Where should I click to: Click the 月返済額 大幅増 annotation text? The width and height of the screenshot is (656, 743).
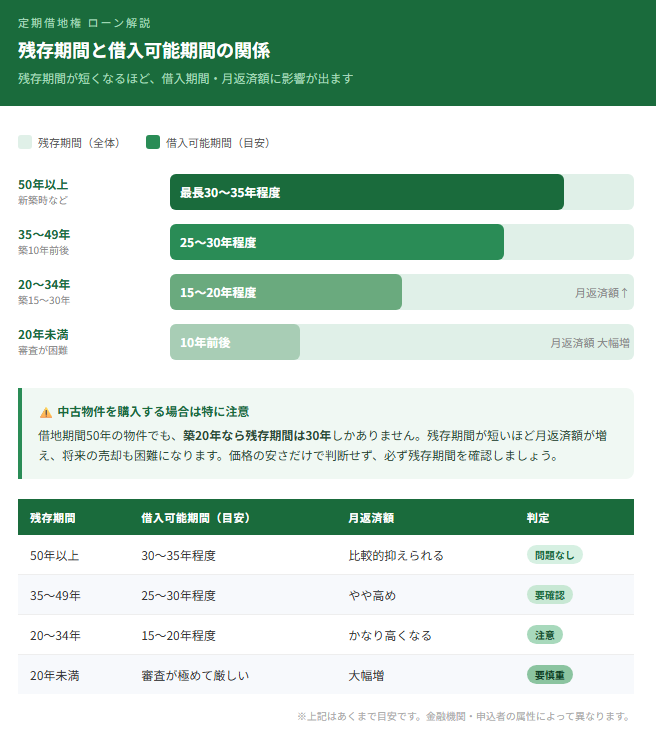click(x=589, y=343)
